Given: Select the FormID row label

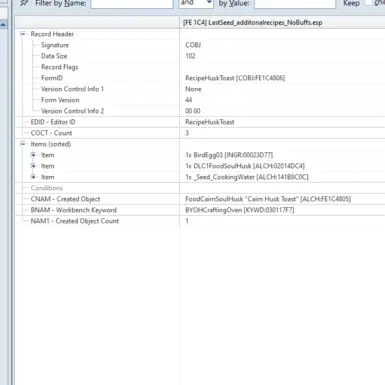Looking at the screenshot, I should click(52, 78).
